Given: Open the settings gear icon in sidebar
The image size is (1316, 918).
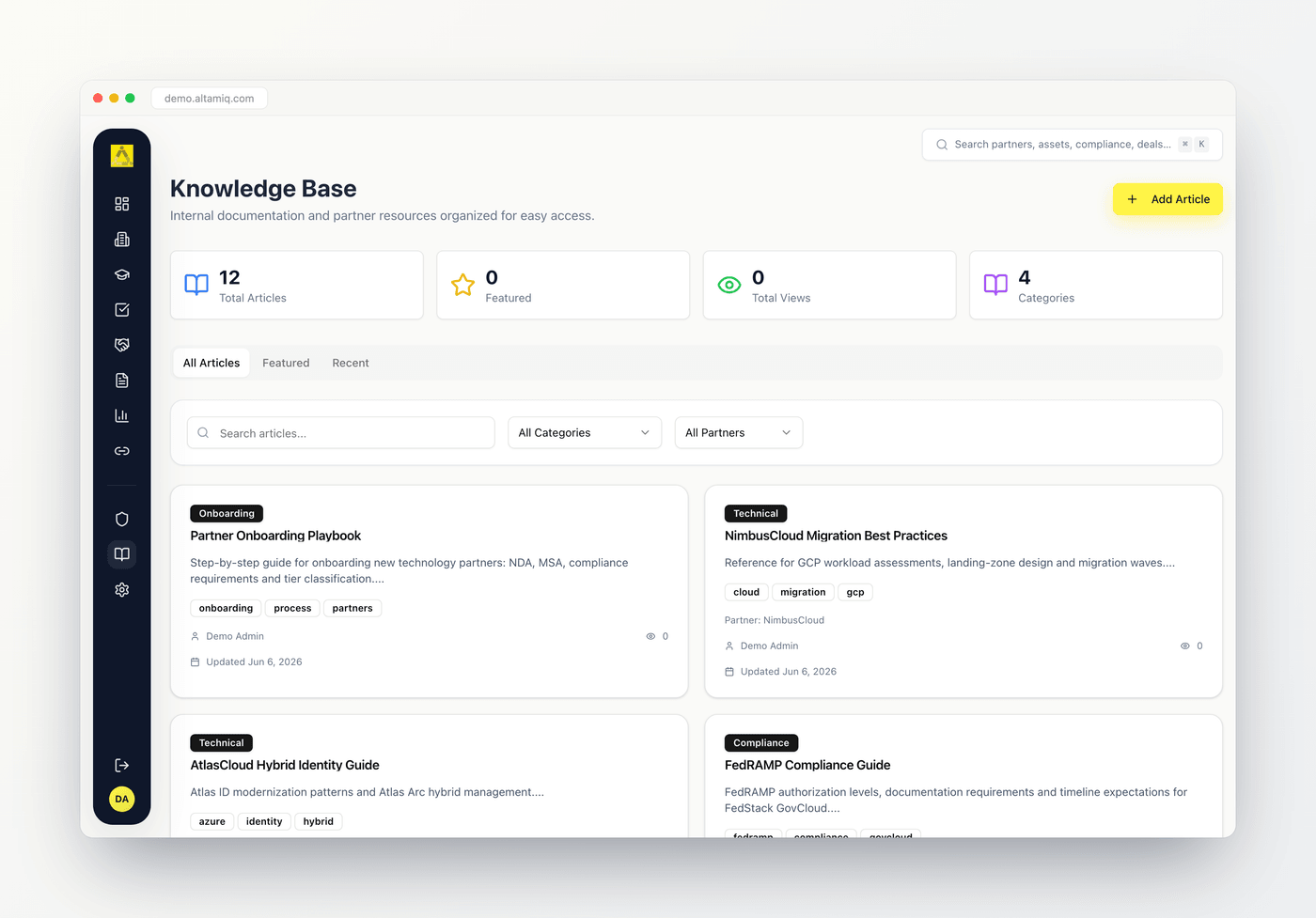Looking at the screenshot, I should coord(122,590).
